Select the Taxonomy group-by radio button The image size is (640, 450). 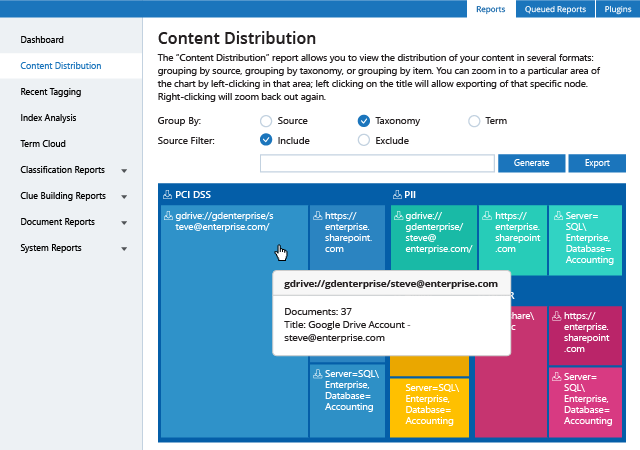(364, 121)
